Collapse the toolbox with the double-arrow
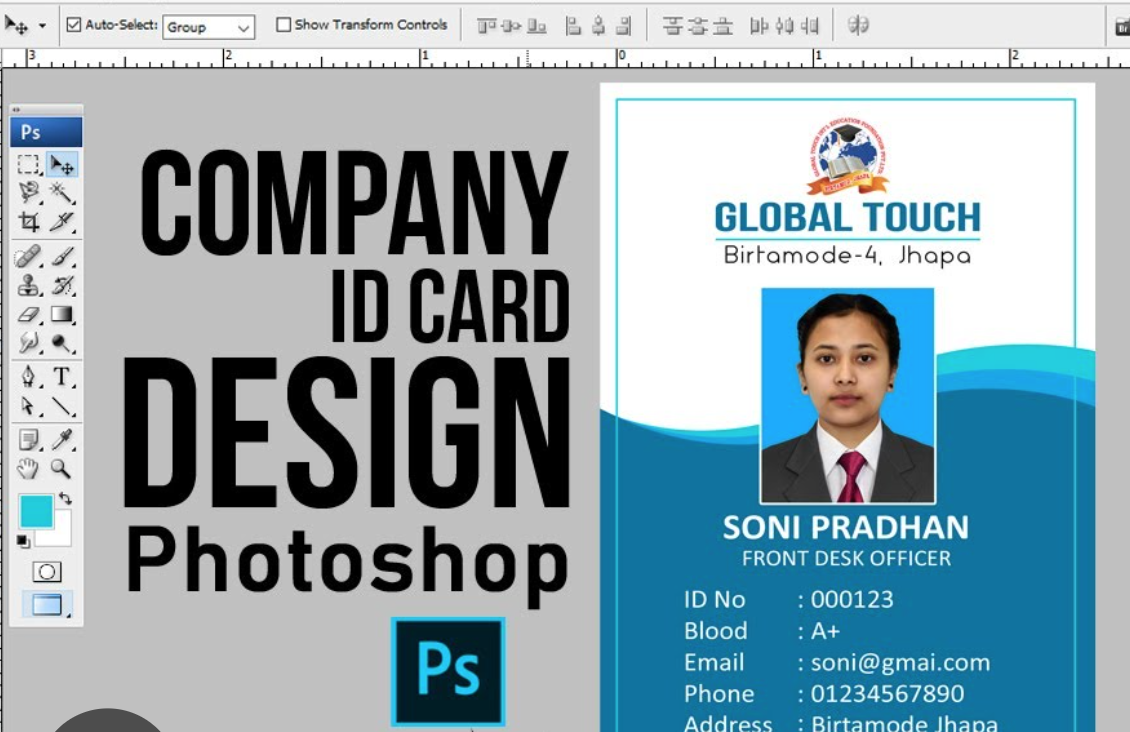Screen dimensions: 1130x732 (17, 110)
